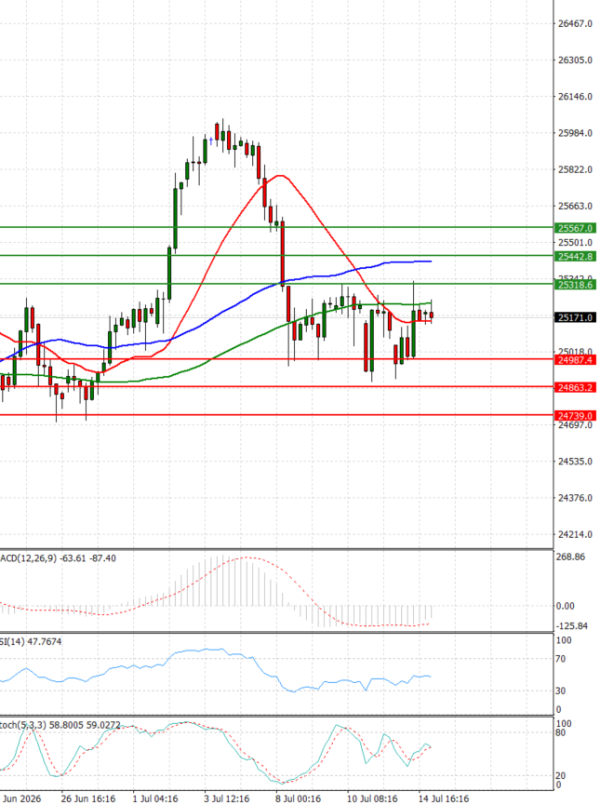Click the 3 Jul 12:16 time label
This screenshot has width=600, height=805.
point(227,799)
